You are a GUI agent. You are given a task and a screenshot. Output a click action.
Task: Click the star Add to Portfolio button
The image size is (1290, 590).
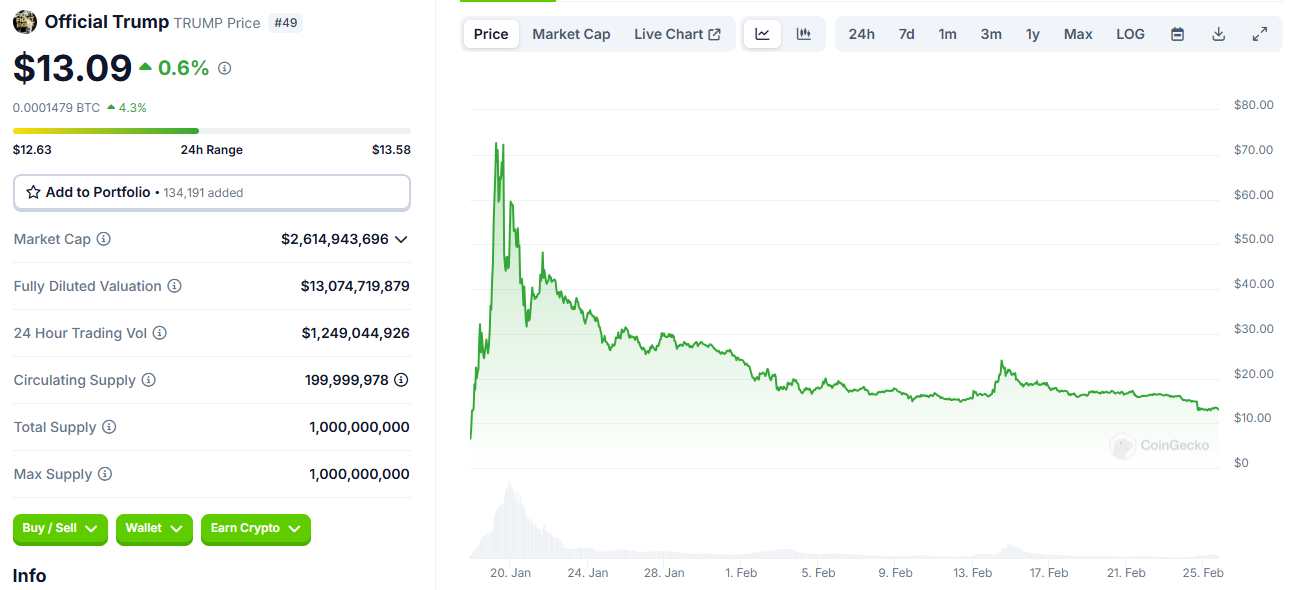tap(211, 192)
